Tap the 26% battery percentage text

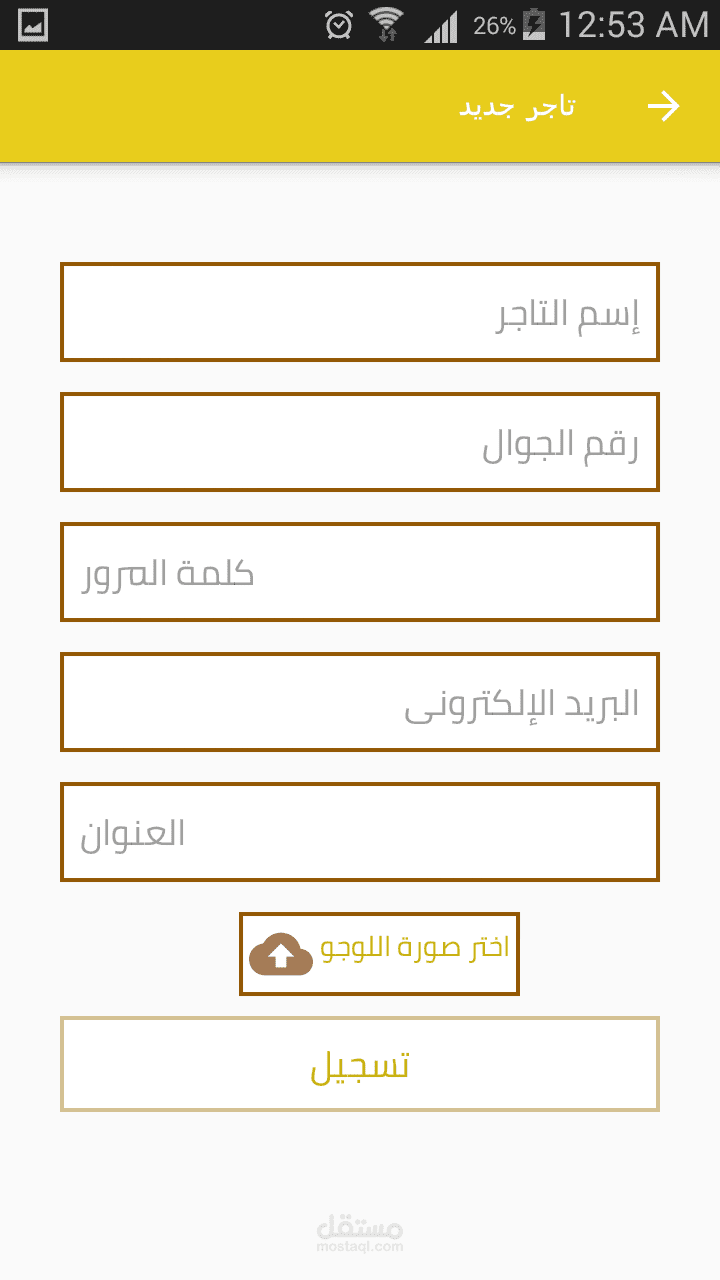coord(494,26)
